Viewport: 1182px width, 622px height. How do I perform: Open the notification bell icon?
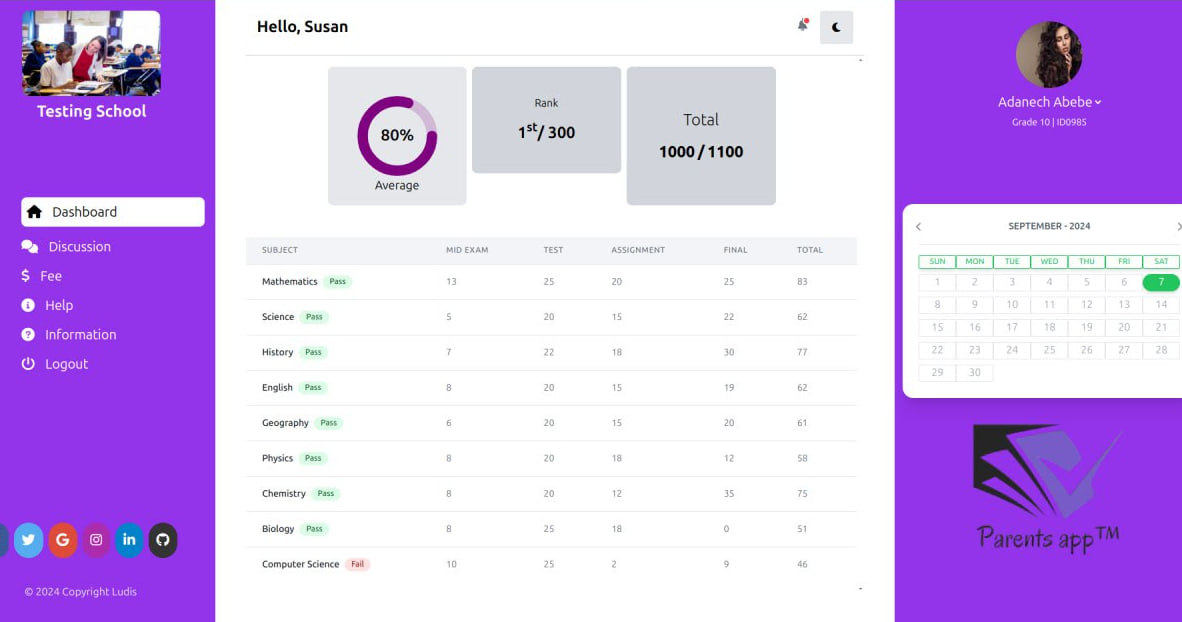pyautogui.click(x=802, y=26)
